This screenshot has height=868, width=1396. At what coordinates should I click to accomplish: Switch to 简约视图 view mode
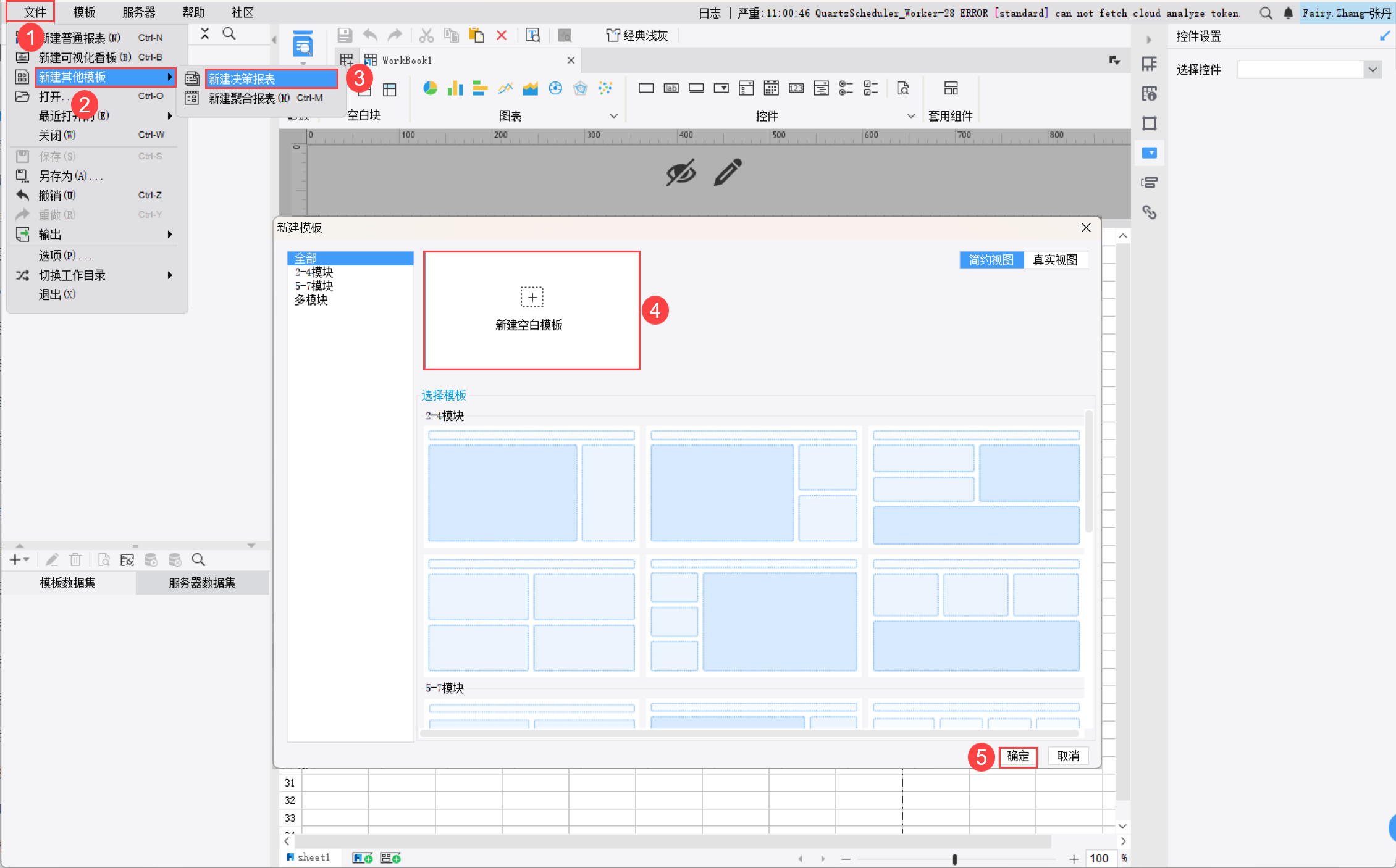[x=991, y=260]
